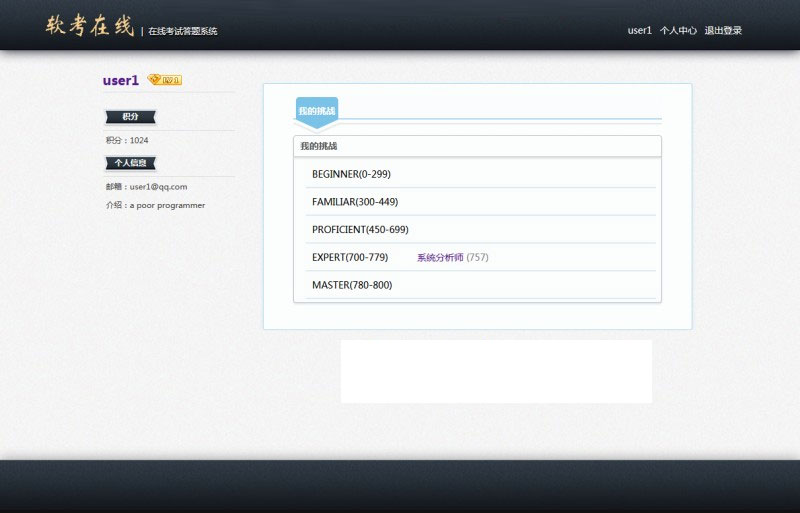Click user1 in the top navigation
The image size is (800, 513).
639,31
